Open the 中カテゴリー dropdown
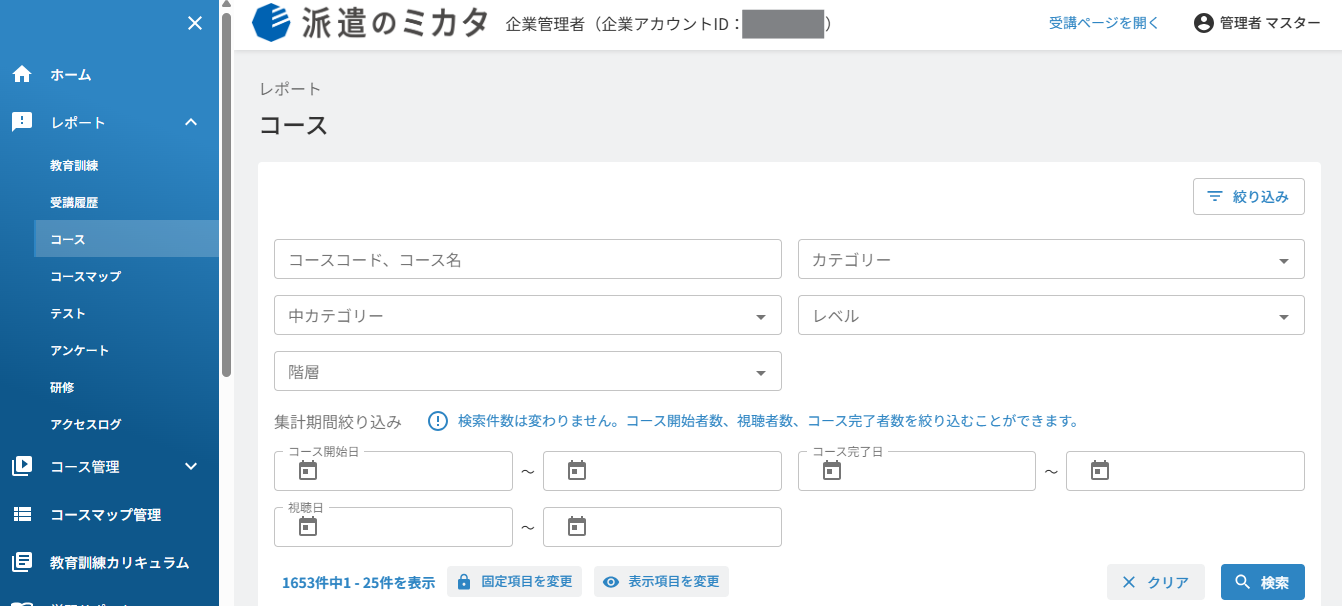The width and height of the screenshot is (1342, 606). pyautogui.click(x=528, y=315)
